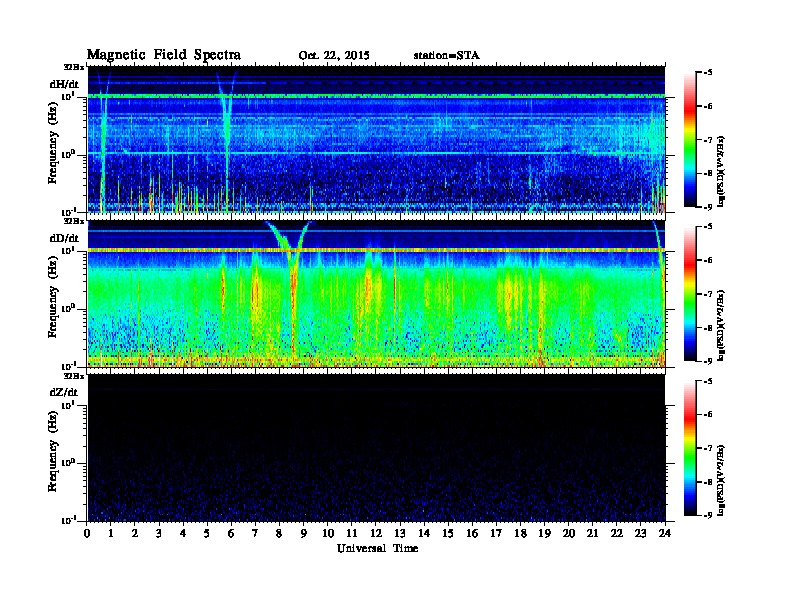Click the 'dH/dt' panel label
Screen dimensions: 792x612
(x=64, y=84)
